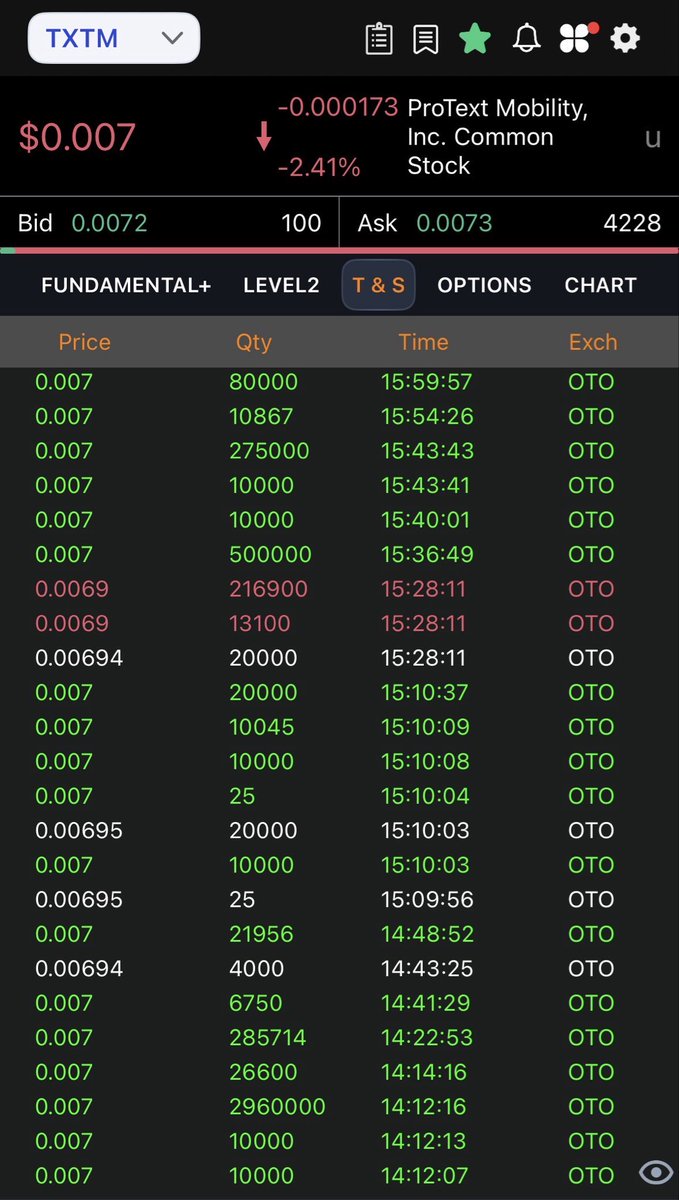Toggle the eye visibility icon
Screen dimensions: 679x1200
tap(656, 1173)
